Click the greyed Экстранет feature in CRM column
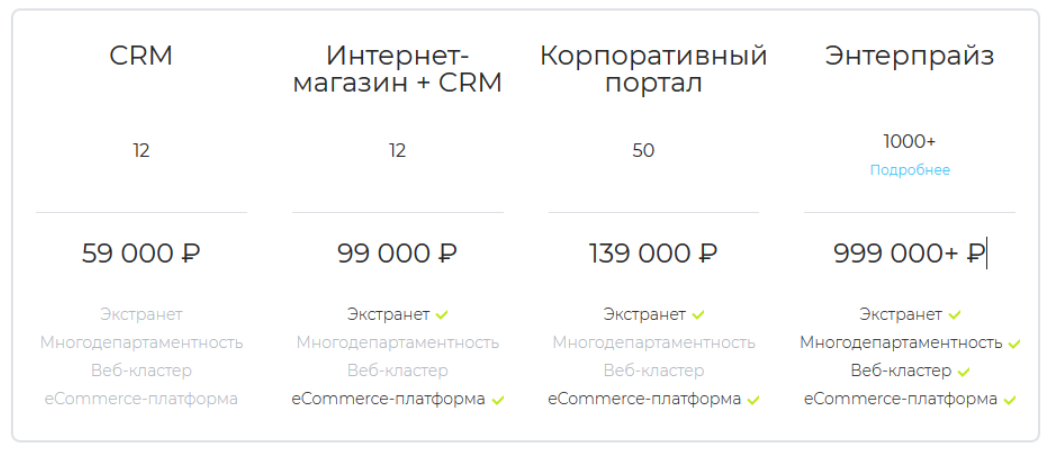1059x458 pixels. [x=141, y=315]
